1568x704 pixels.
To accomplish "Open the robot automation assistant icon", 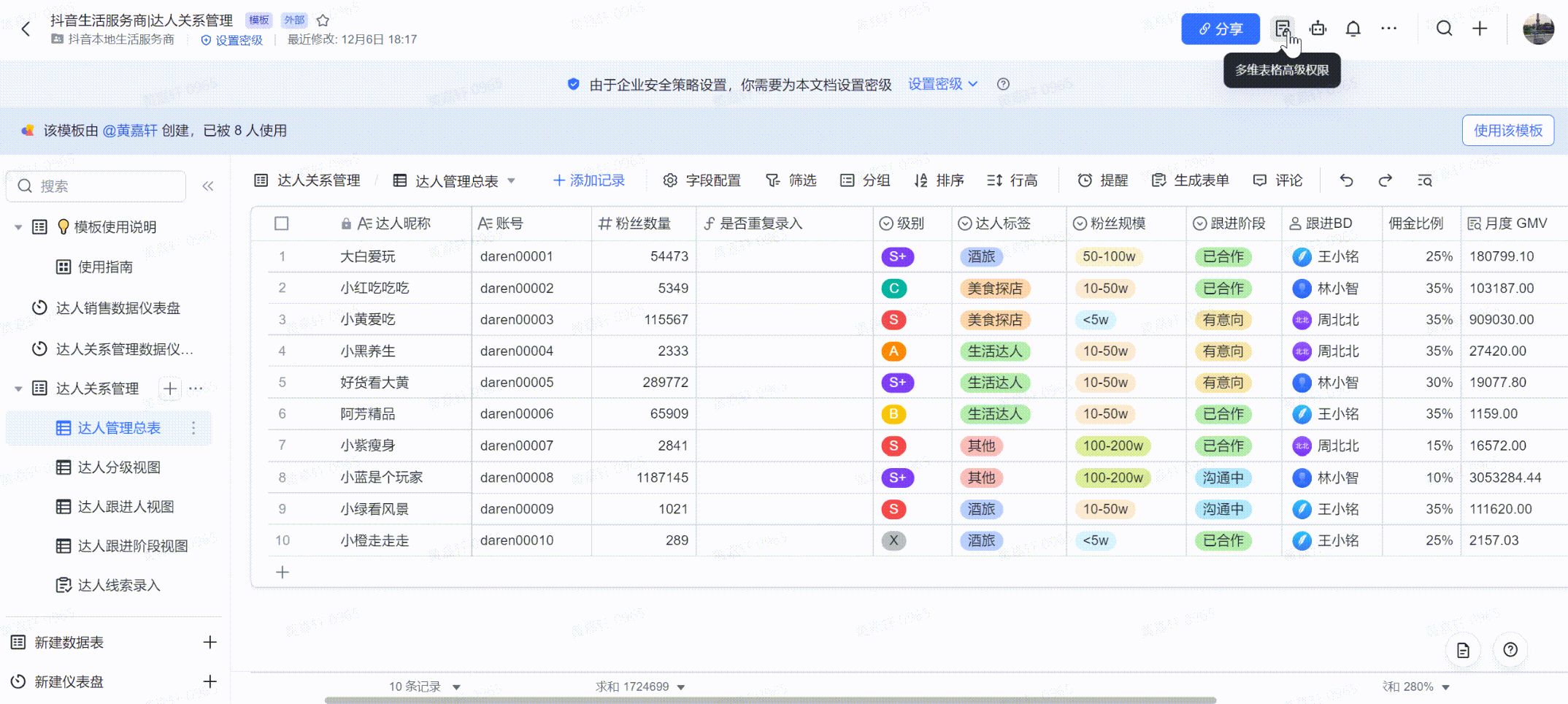I will (x=1318, y=28).
